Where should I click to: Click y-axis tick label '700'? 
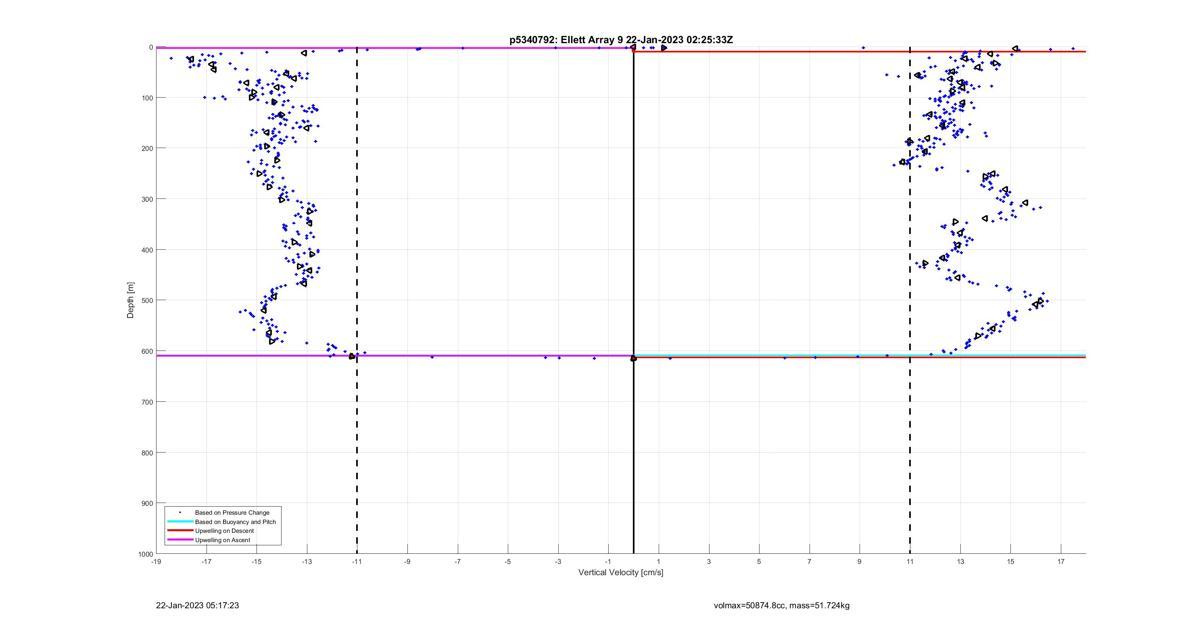coord(146,402)
